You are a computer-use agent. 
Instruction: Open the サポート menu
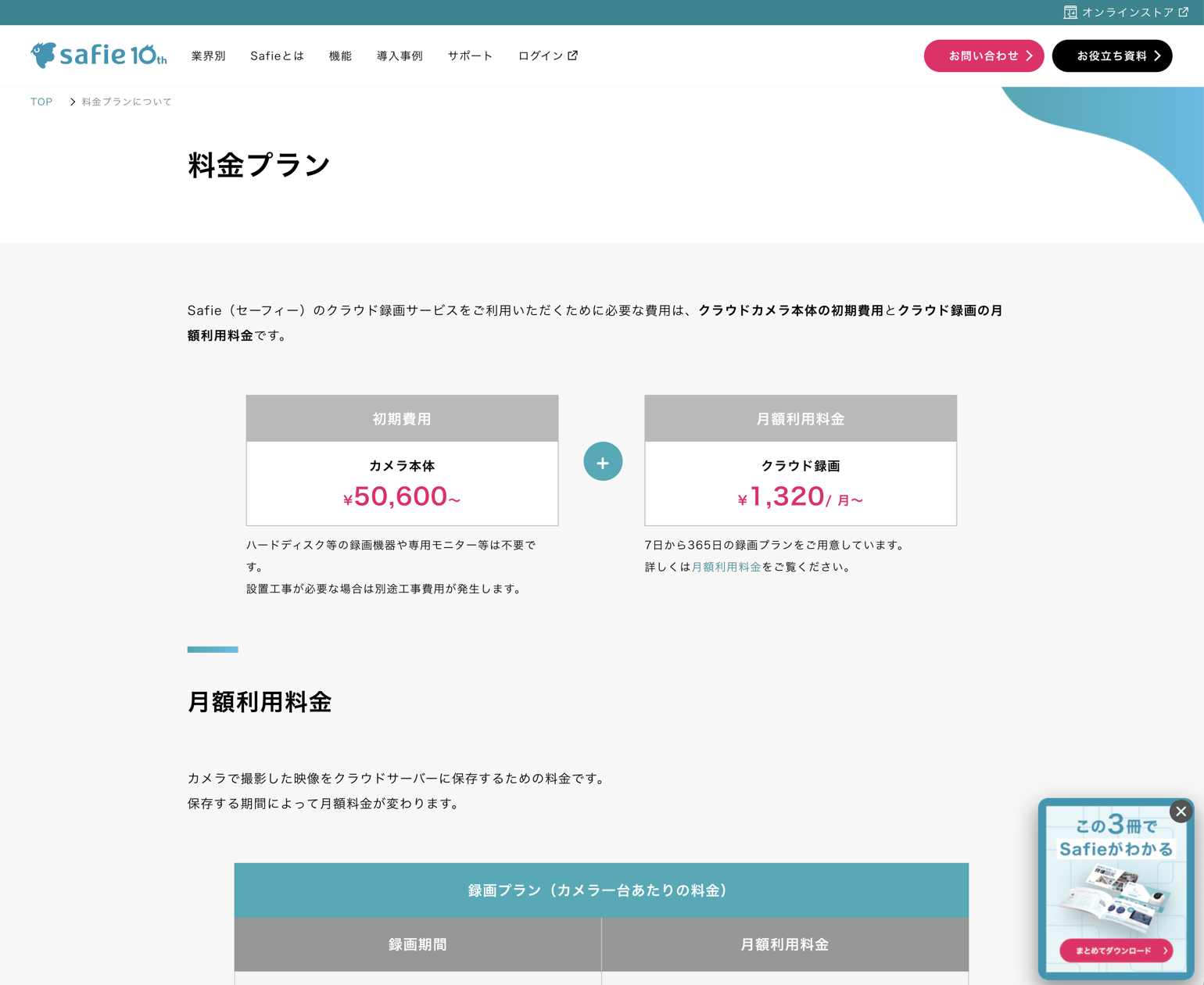point(471,56)
